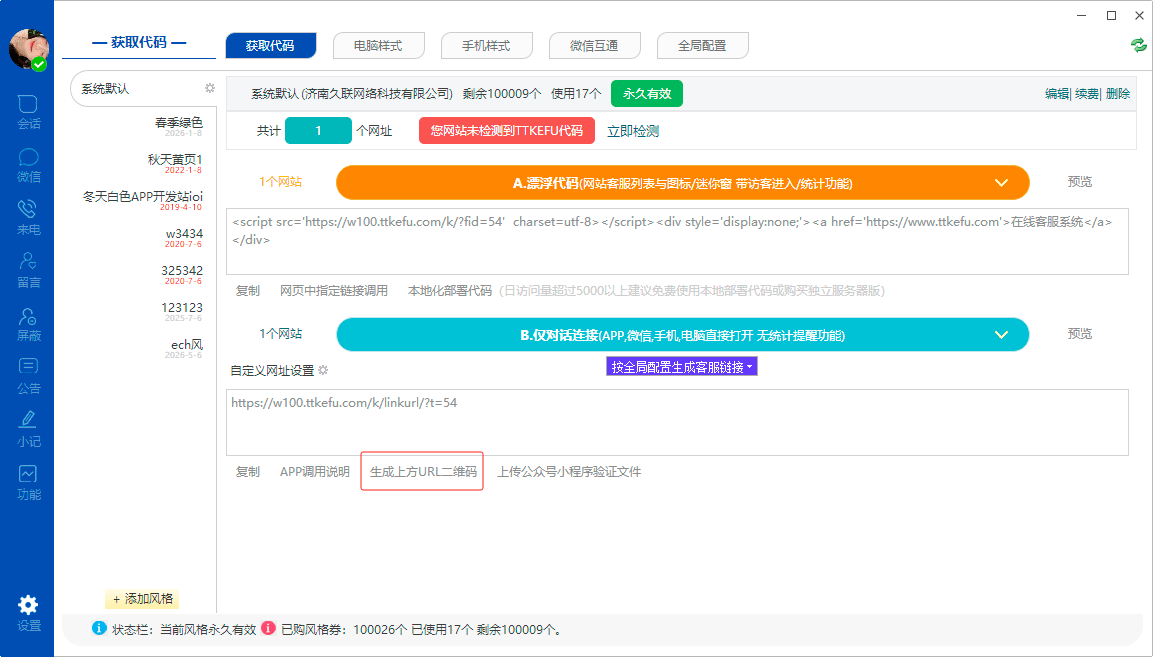Switch to the 微信互通 tab
Viewport: 1153px width, 657px height.
594,46
